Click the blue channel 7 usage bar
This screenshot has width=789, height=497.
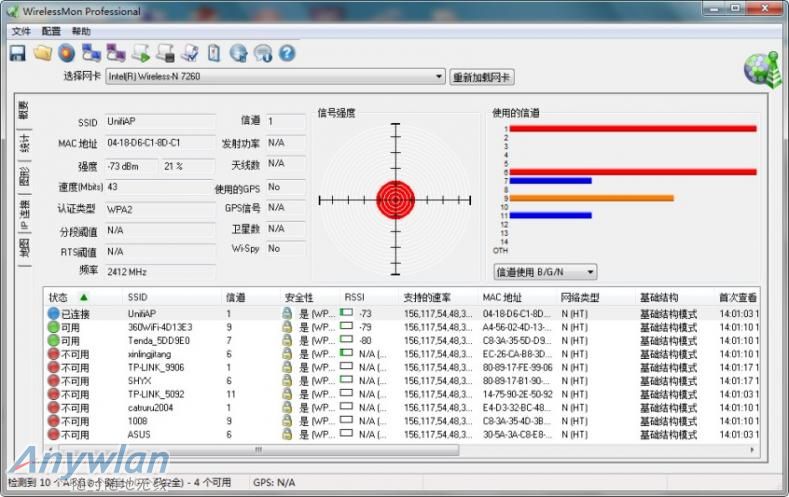click(550, 181)
